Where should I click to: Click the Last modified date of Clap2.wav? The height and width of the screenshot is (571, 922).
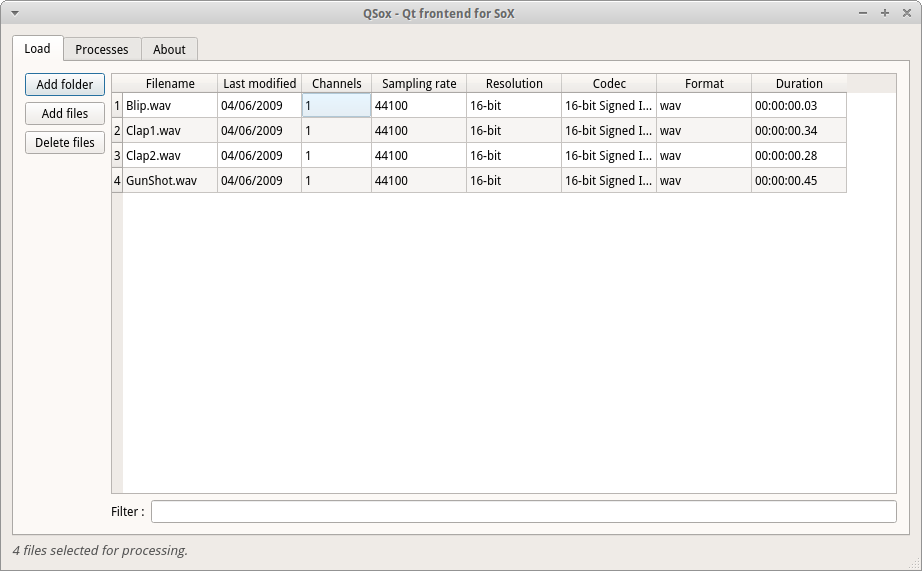[259, 156]
